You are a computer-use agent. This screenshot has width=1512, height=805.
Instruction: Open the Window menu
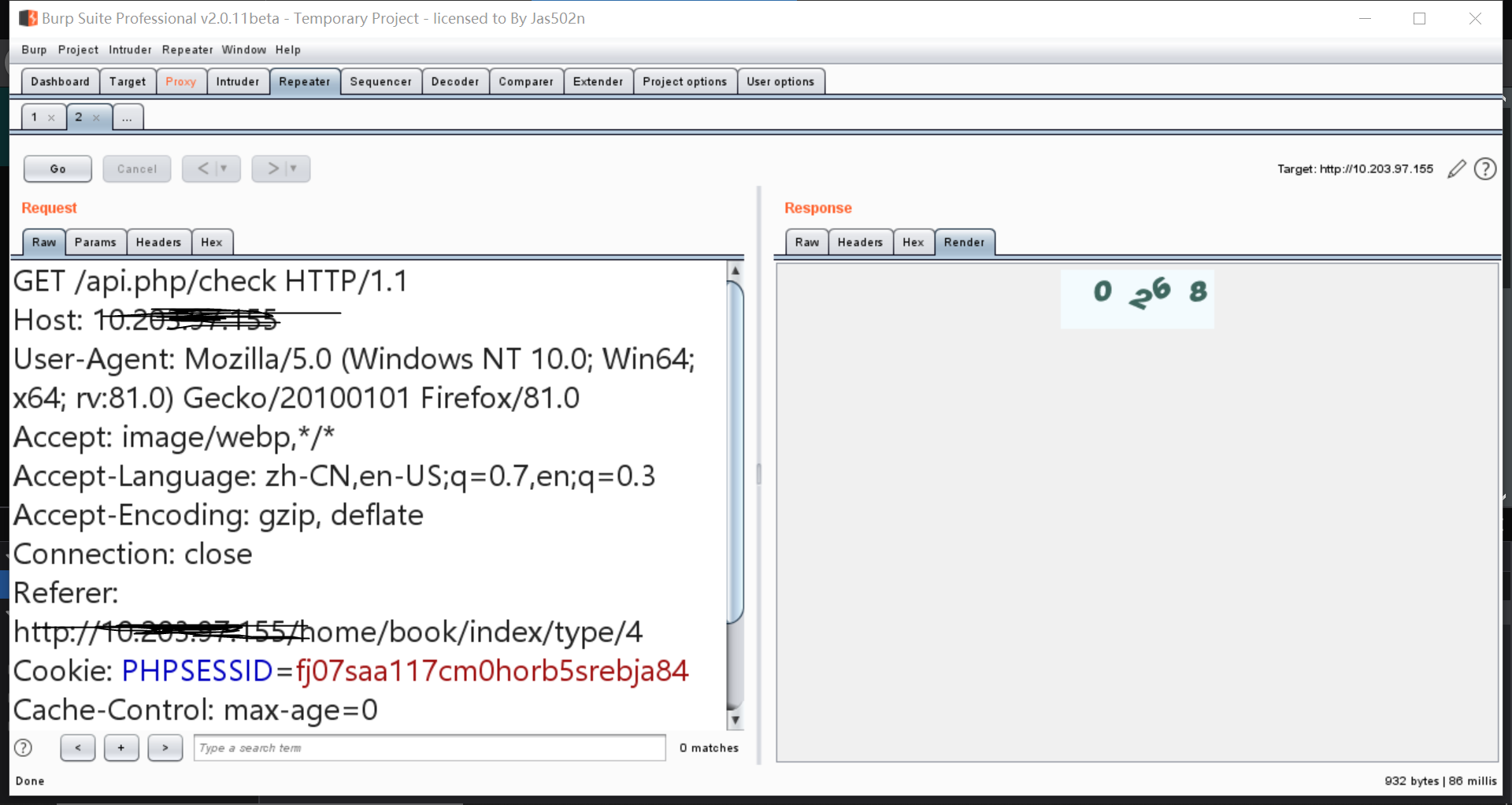(244, 50)
